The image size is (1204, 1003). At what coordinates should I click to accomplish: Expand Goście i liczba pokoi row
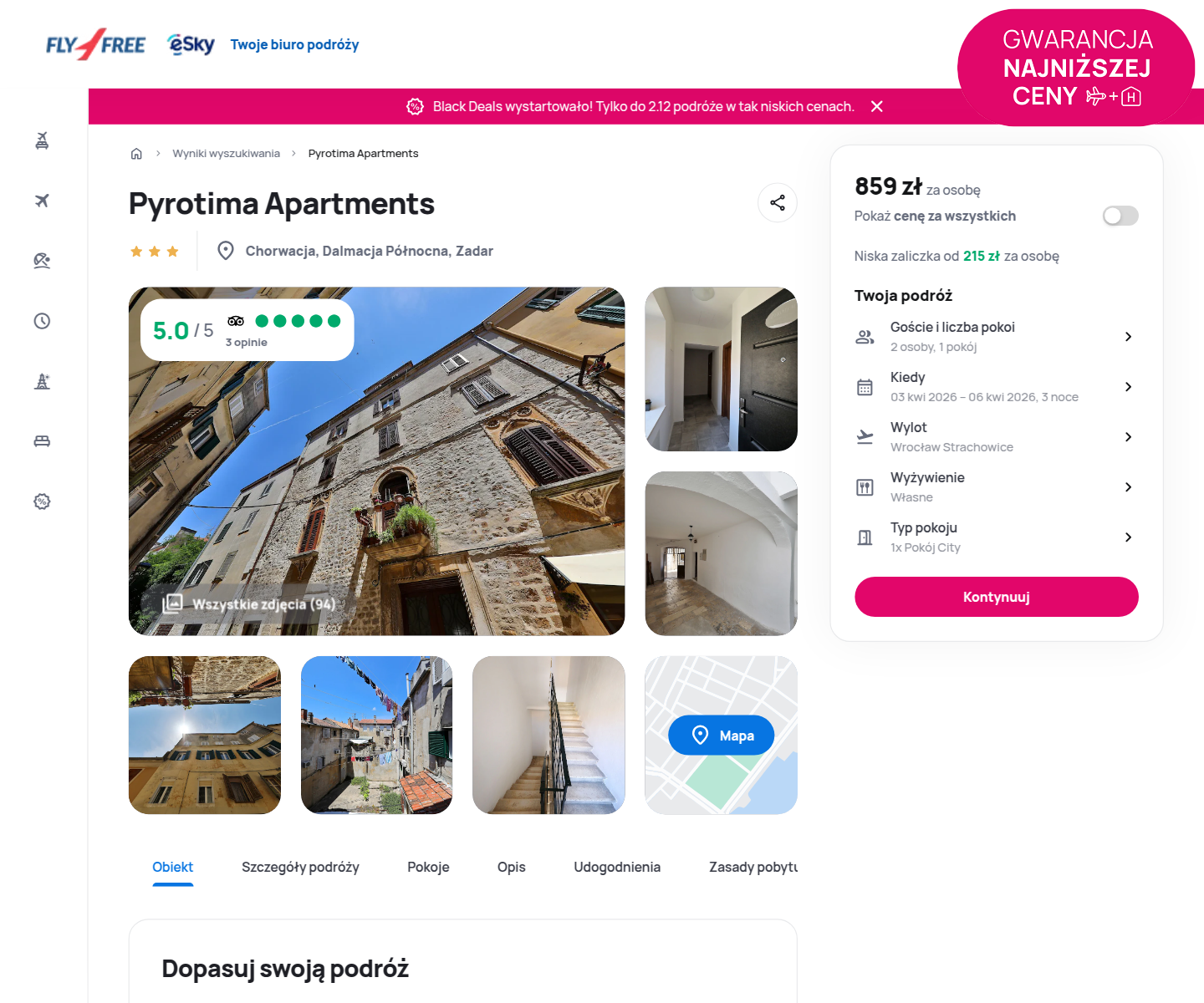[x=996, y=337]
